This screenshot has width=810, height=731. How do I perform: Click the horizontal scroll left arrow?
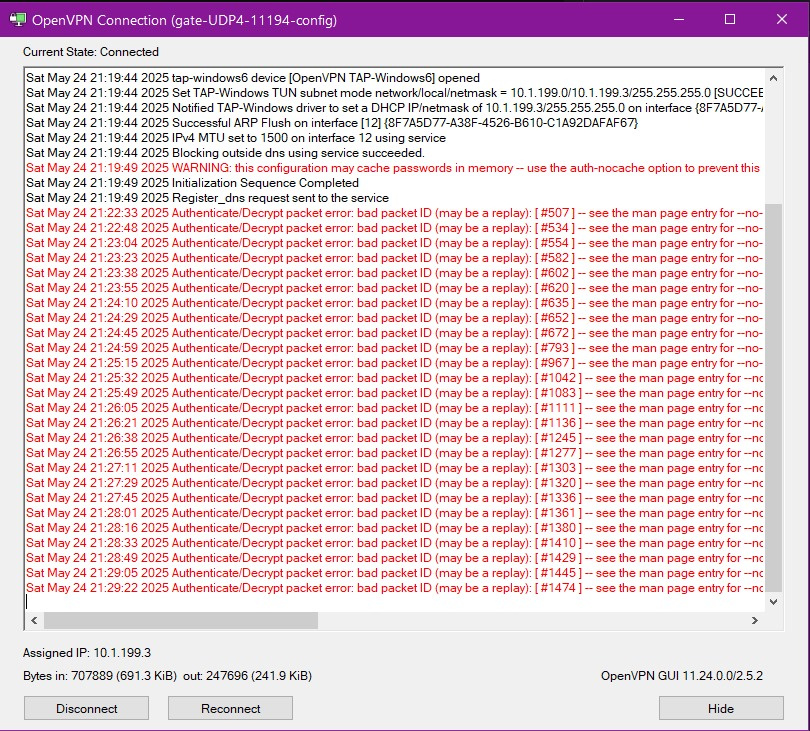point(34,620)
